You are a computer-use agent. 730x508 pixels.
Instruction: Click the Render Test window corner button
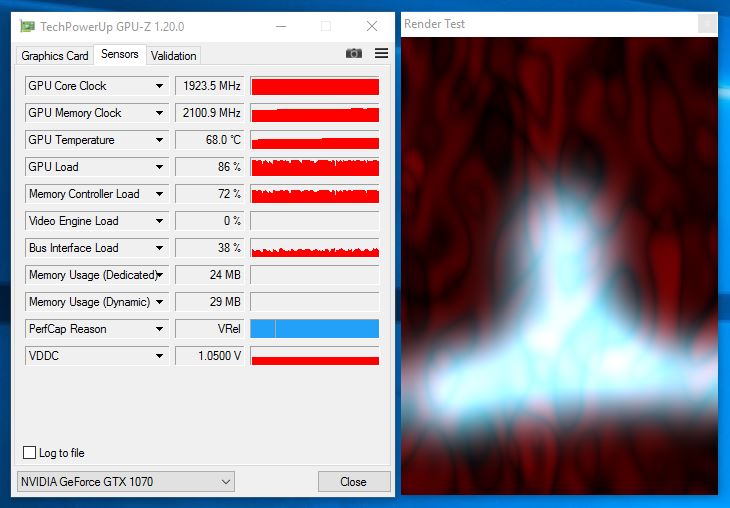(x=707, y=23)
